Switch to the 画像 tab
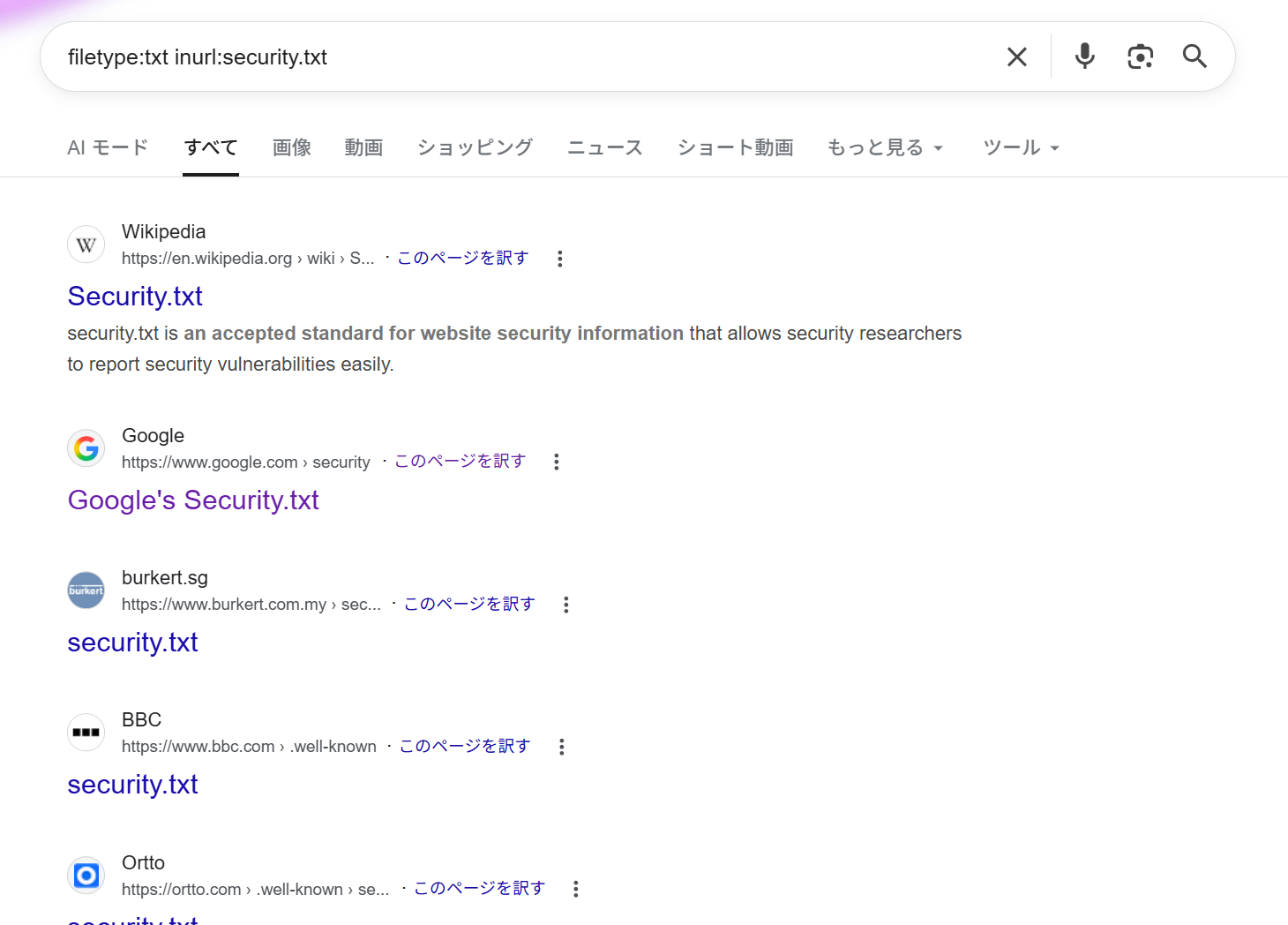This screenshot has height=925, width=1288. pyautogui.click(x=291, y=147)
